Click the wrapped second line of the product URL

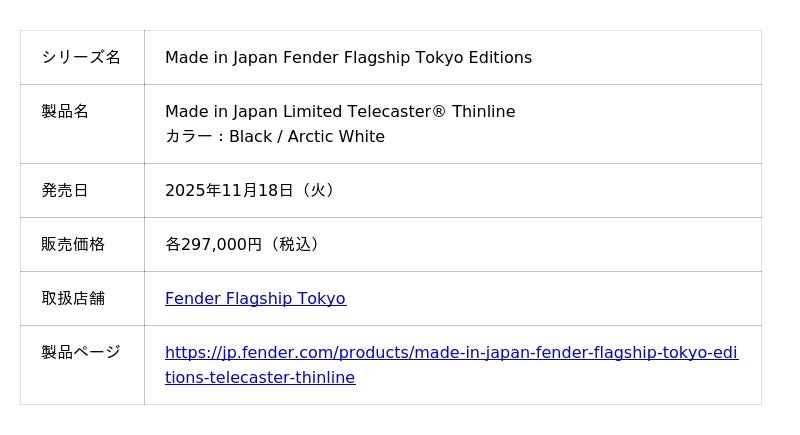260,377
